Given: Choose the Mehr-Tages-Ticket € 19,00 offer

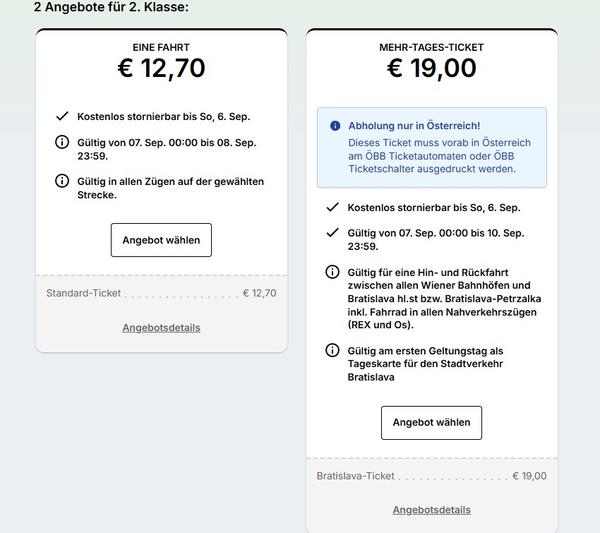Looking at the screenshot, I should pos(431,422).
